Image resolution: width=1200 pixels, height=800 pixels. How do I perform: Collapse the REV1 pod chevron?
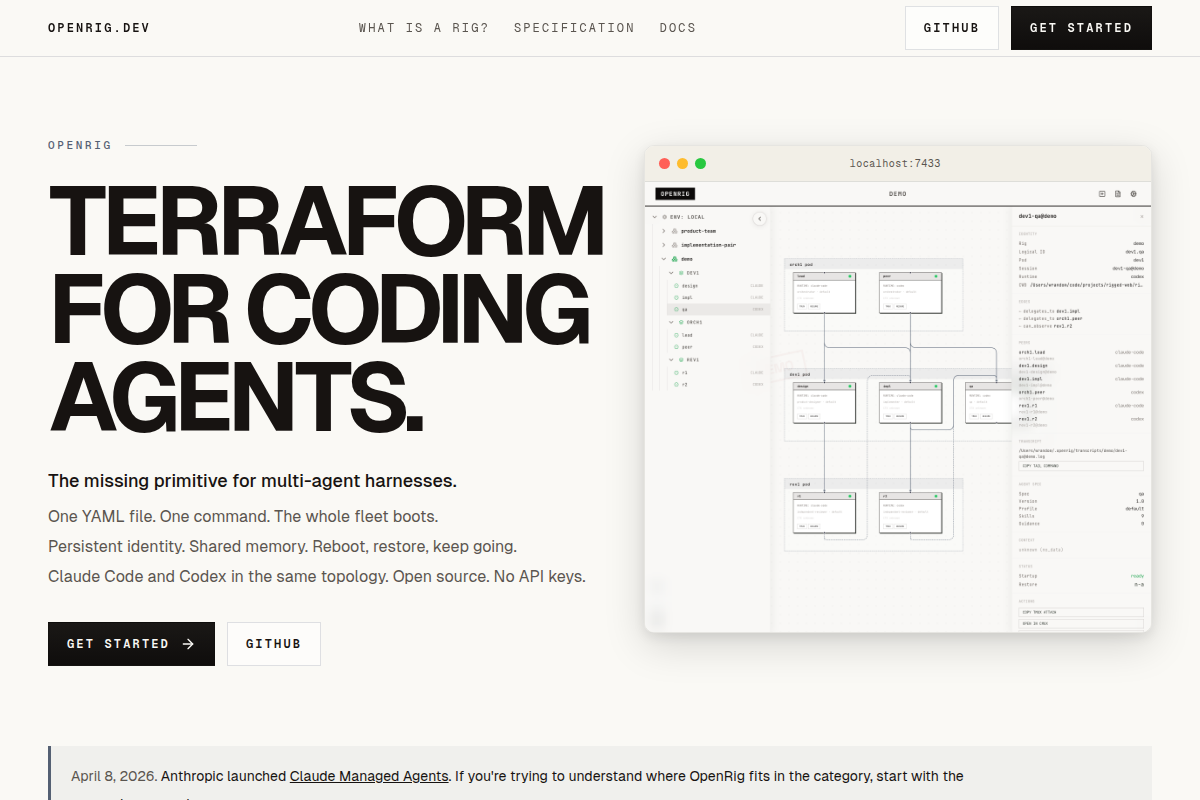[x=672, y=360]
